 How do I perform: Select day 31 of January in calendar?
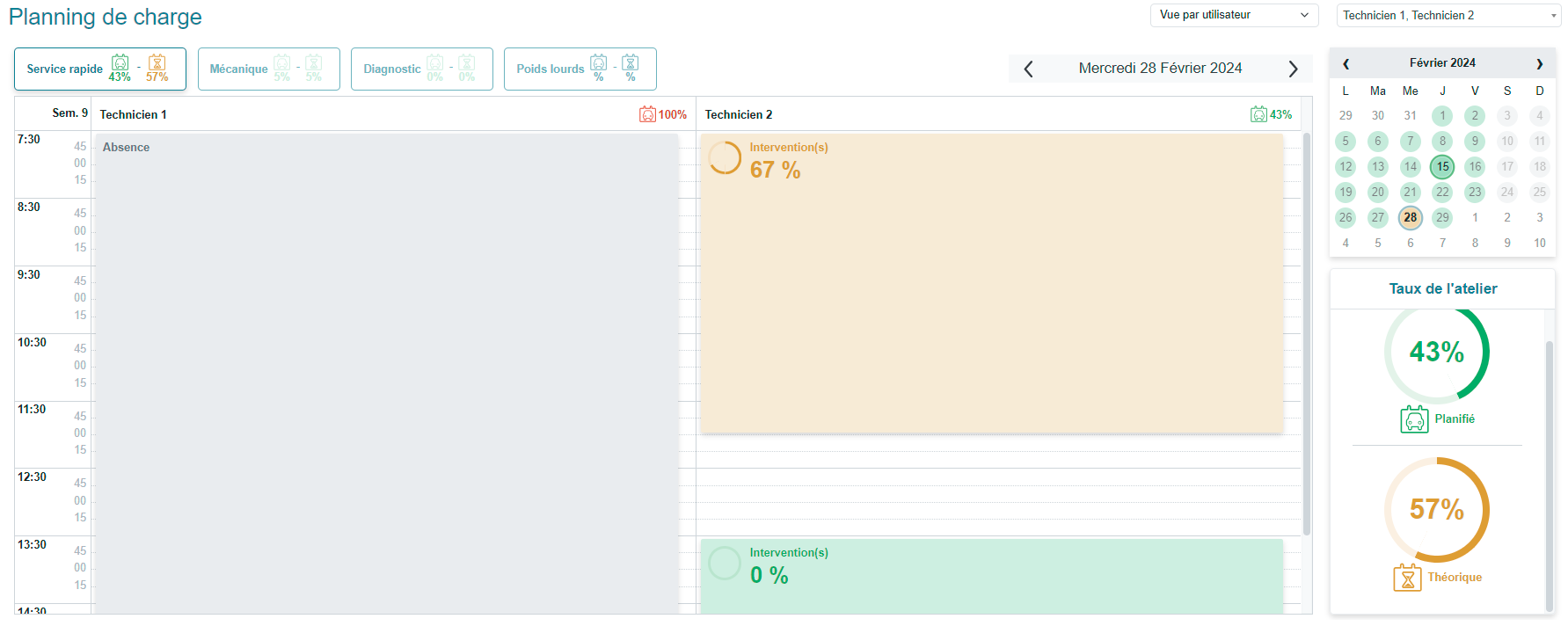[x=1411, y=115]
